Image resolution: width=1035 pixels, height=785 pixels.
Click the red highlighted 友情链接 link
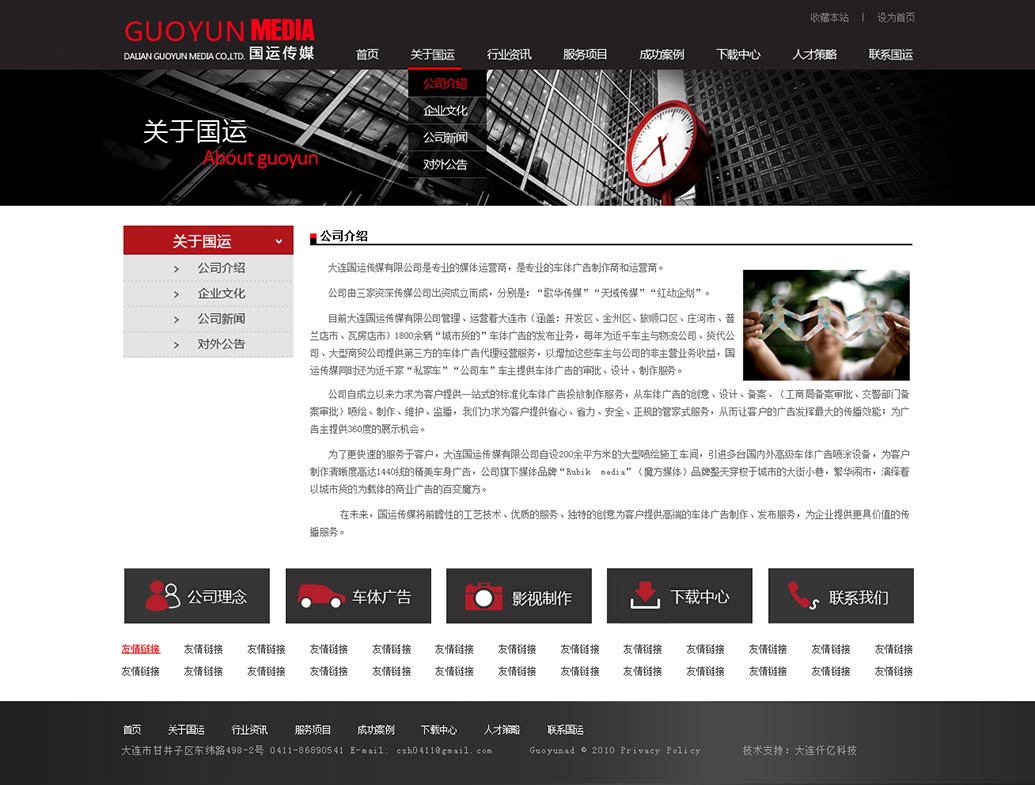[141, 649]
